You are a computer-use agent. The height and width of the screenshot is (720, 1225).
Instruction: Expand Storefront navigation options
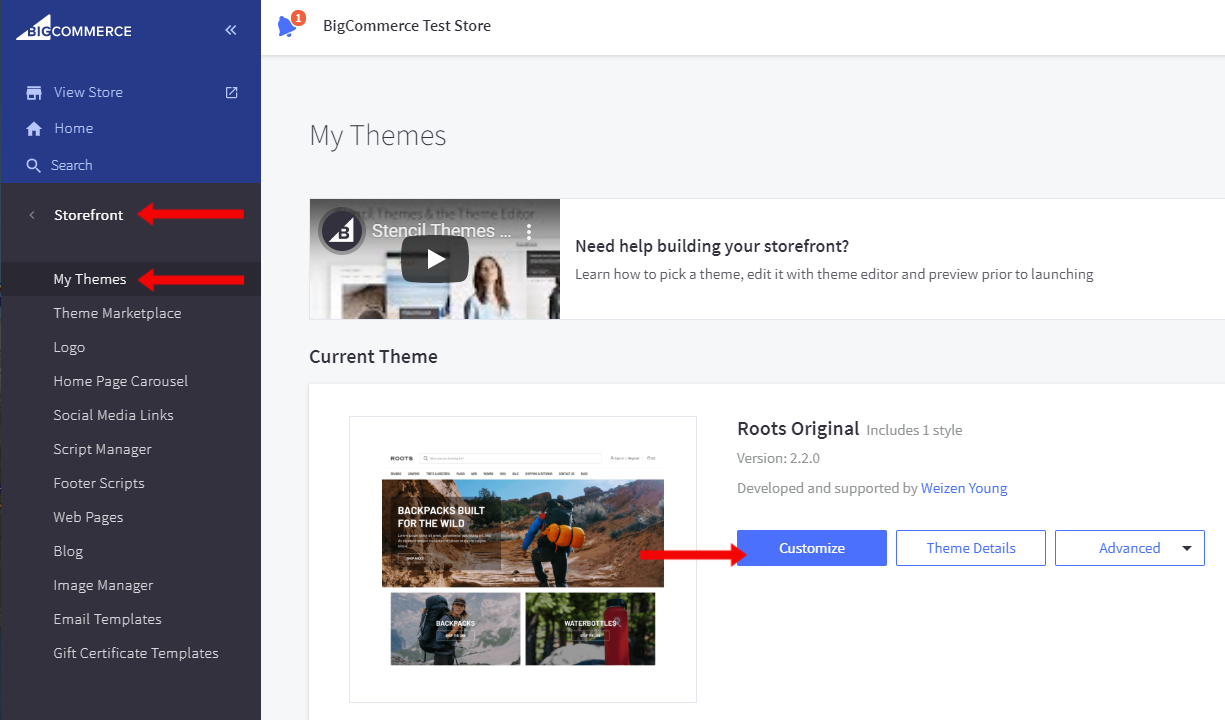88,214
